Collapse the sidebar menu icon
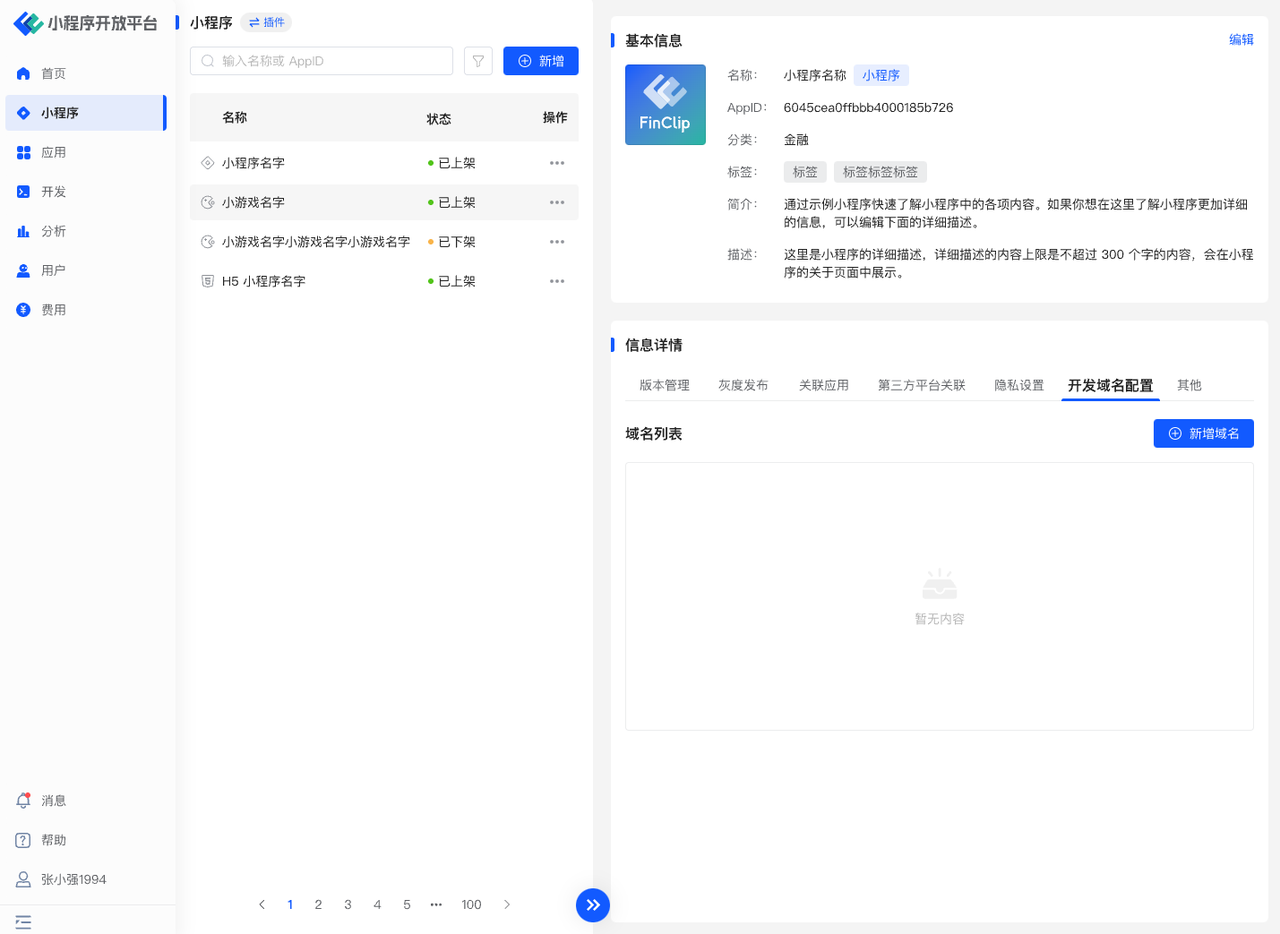 [23, 921]
